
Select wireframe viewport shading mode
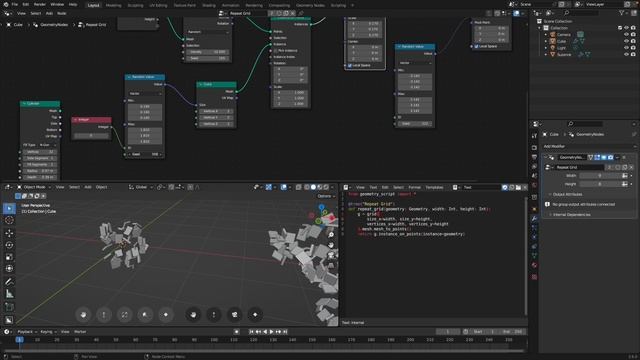(307, 187)
